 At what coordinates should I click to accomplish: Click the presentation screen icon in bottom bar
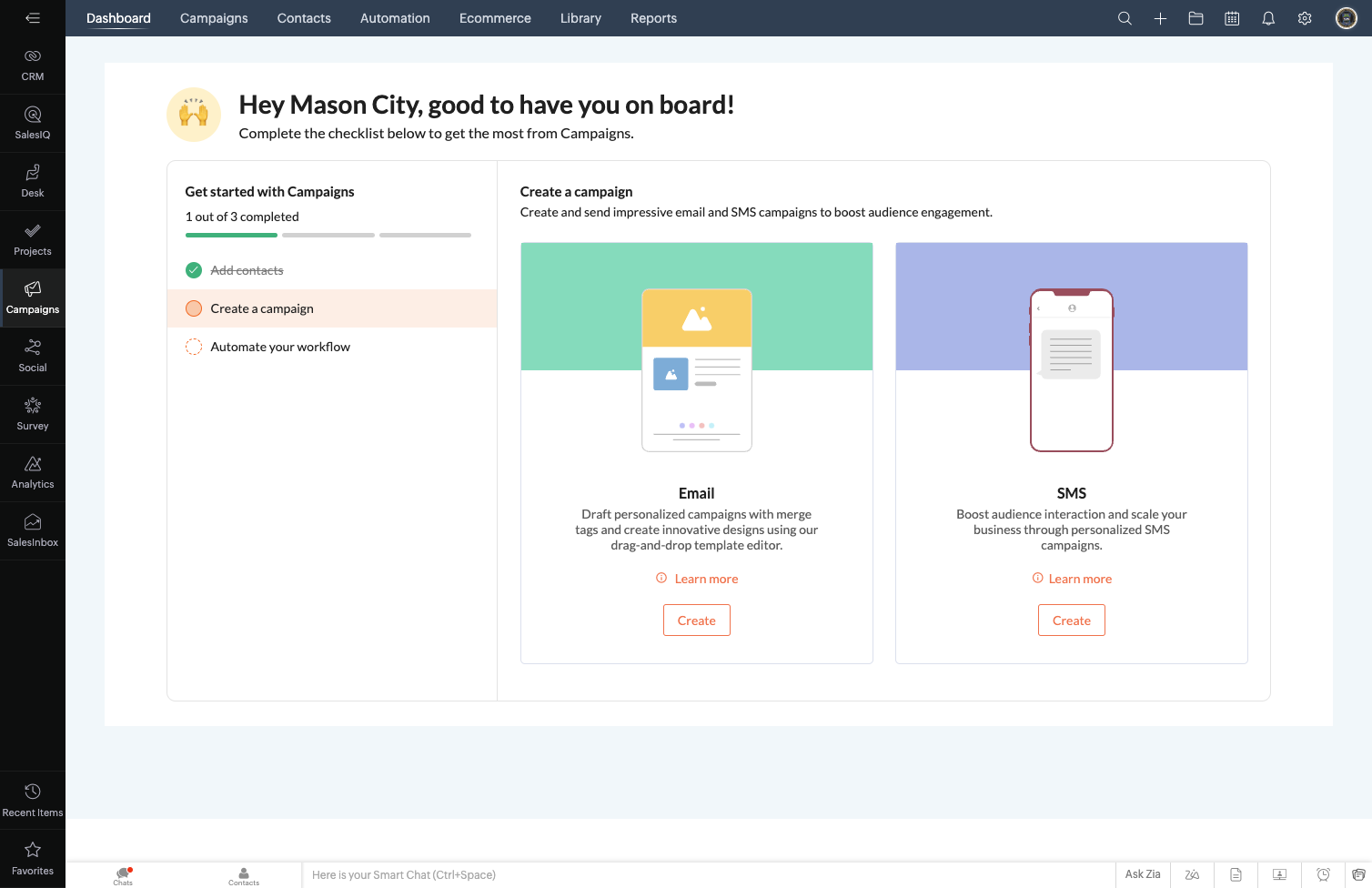pyautogui.click(x=1279, y=875)
